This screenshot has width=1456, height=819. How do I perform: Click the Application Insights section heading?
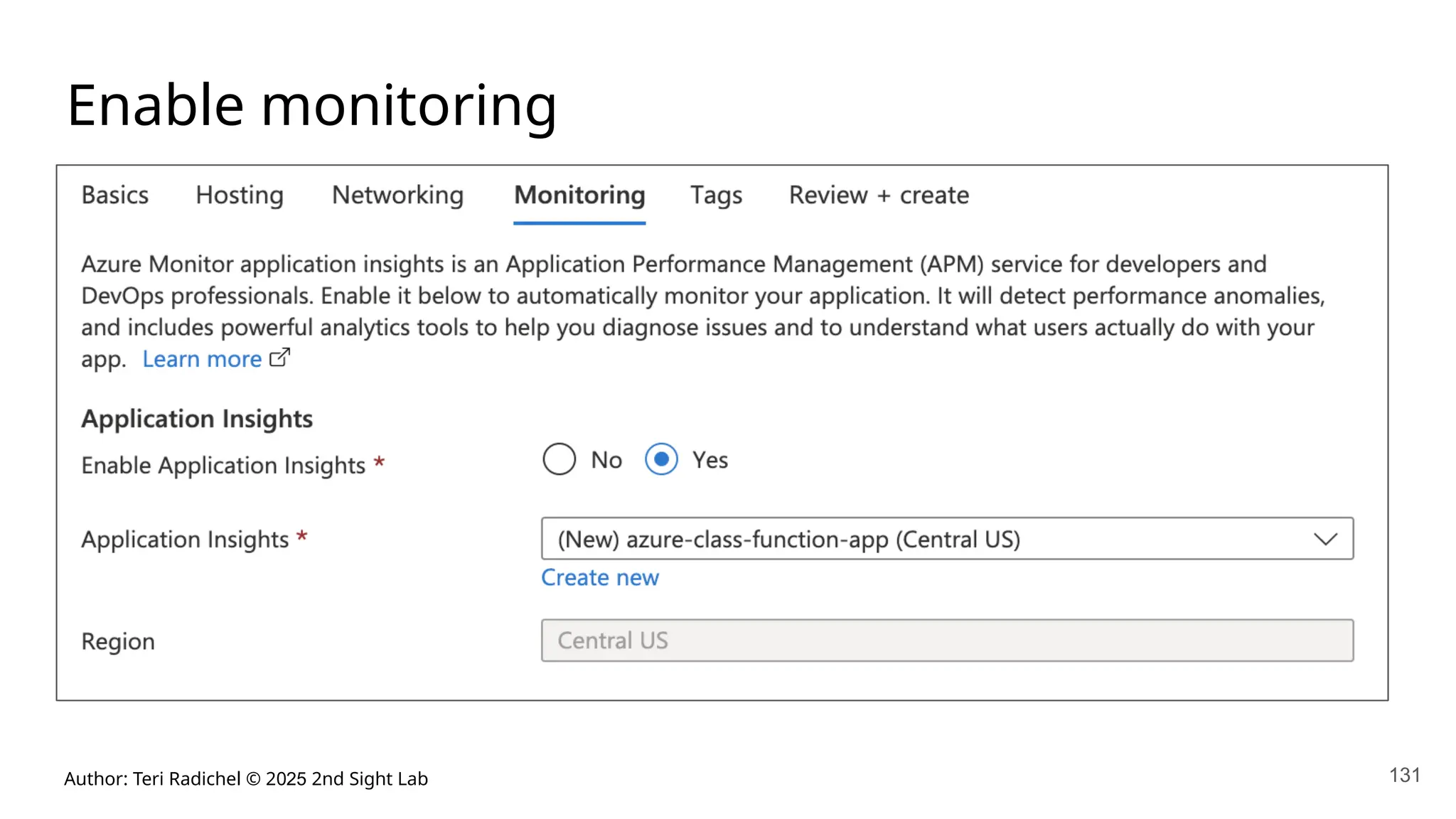197,419
